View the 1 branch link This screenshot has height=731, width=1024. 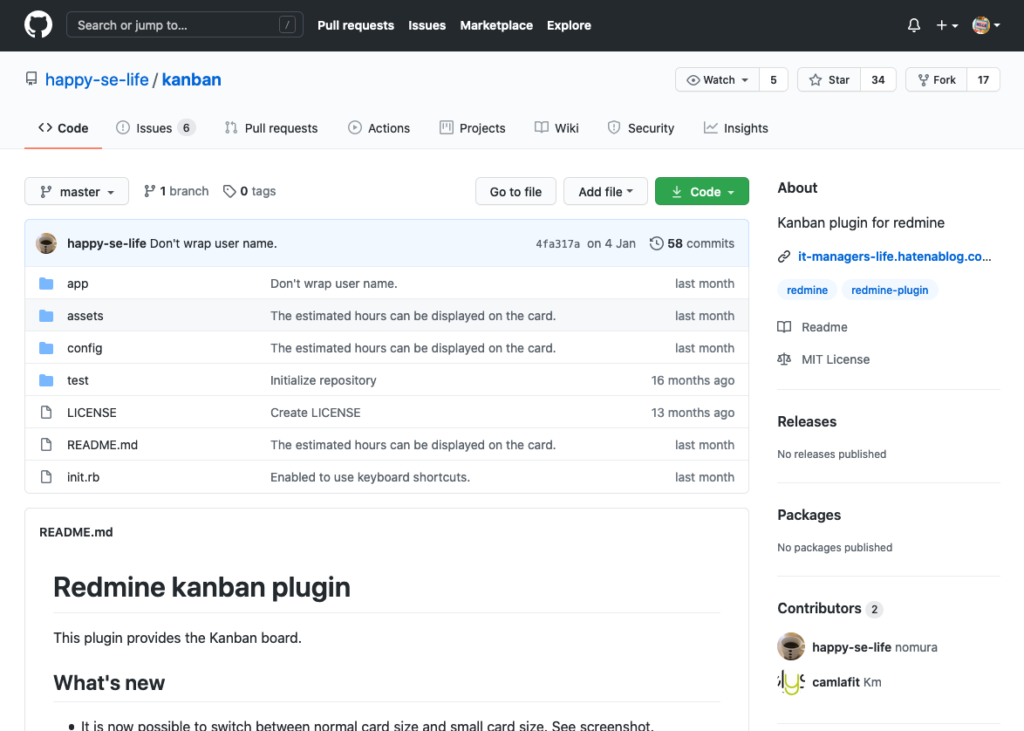point(176,191)
